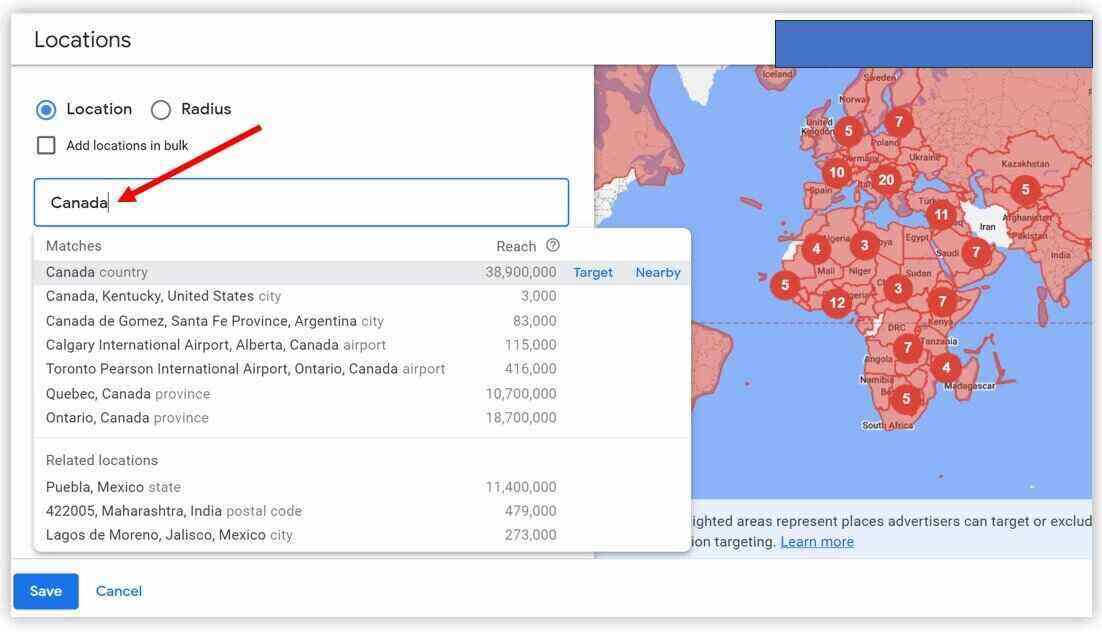Click map cluster marker 3 near Libya

click(x=864, y=245)
